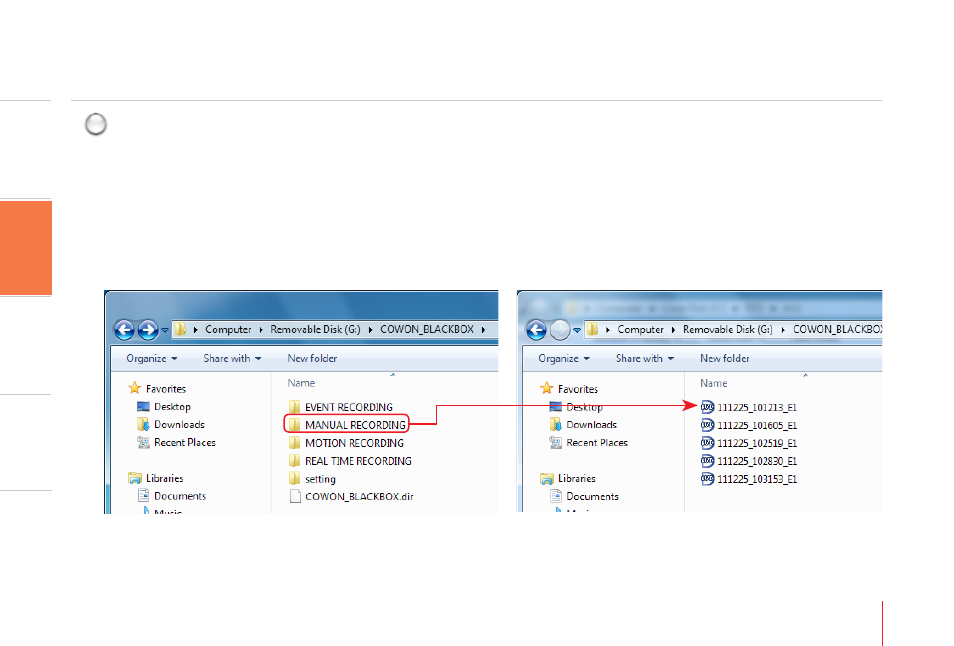954x646 pixels.
Task: Click address bar folder icon in left window
Action: coord(181,329)
